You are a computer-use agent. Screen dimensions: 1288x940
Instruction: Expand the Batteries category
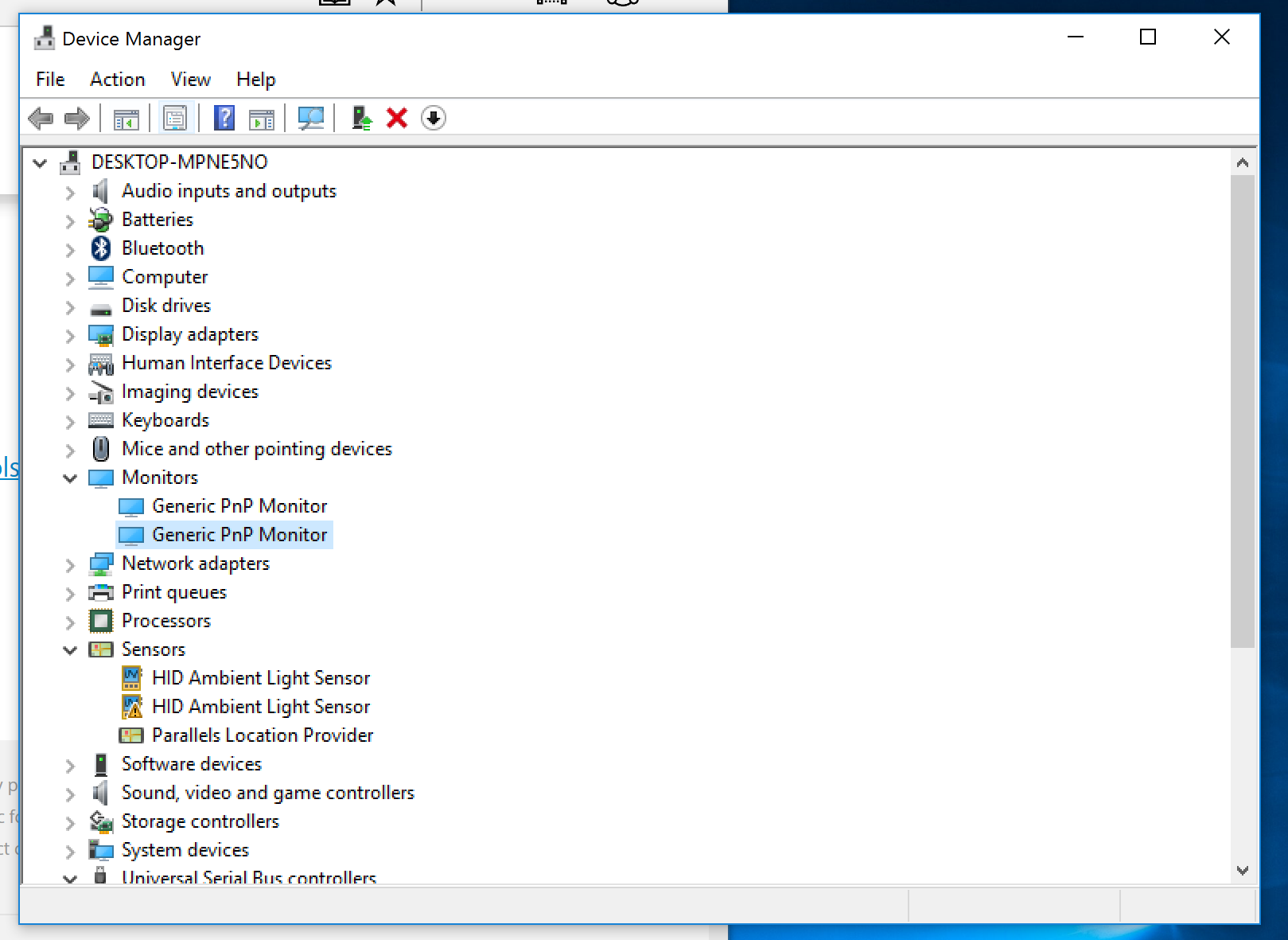tap(70, 220)
